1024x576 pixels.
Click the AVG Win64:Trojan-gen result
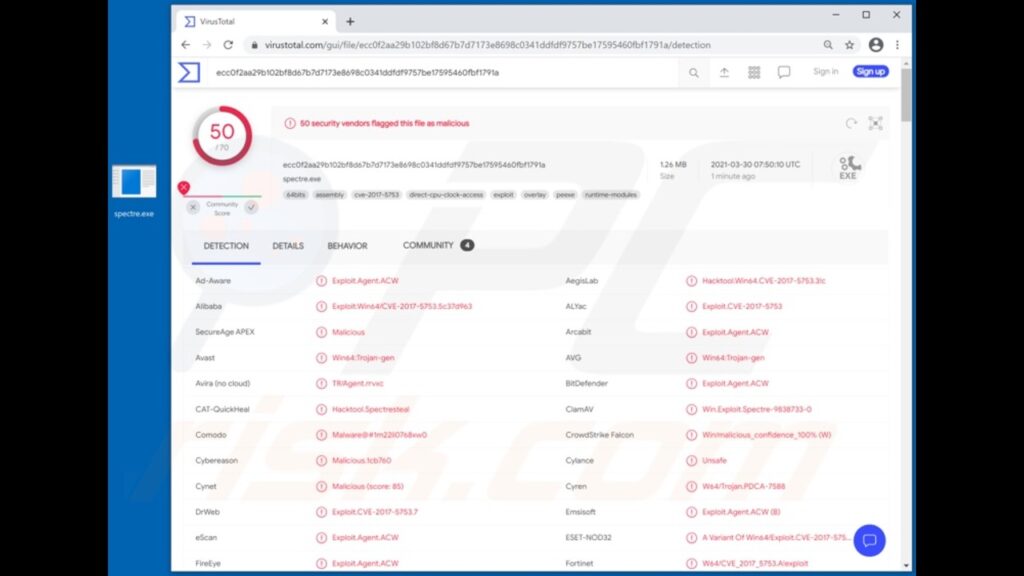pyautogui.click(x=733, y=358)
